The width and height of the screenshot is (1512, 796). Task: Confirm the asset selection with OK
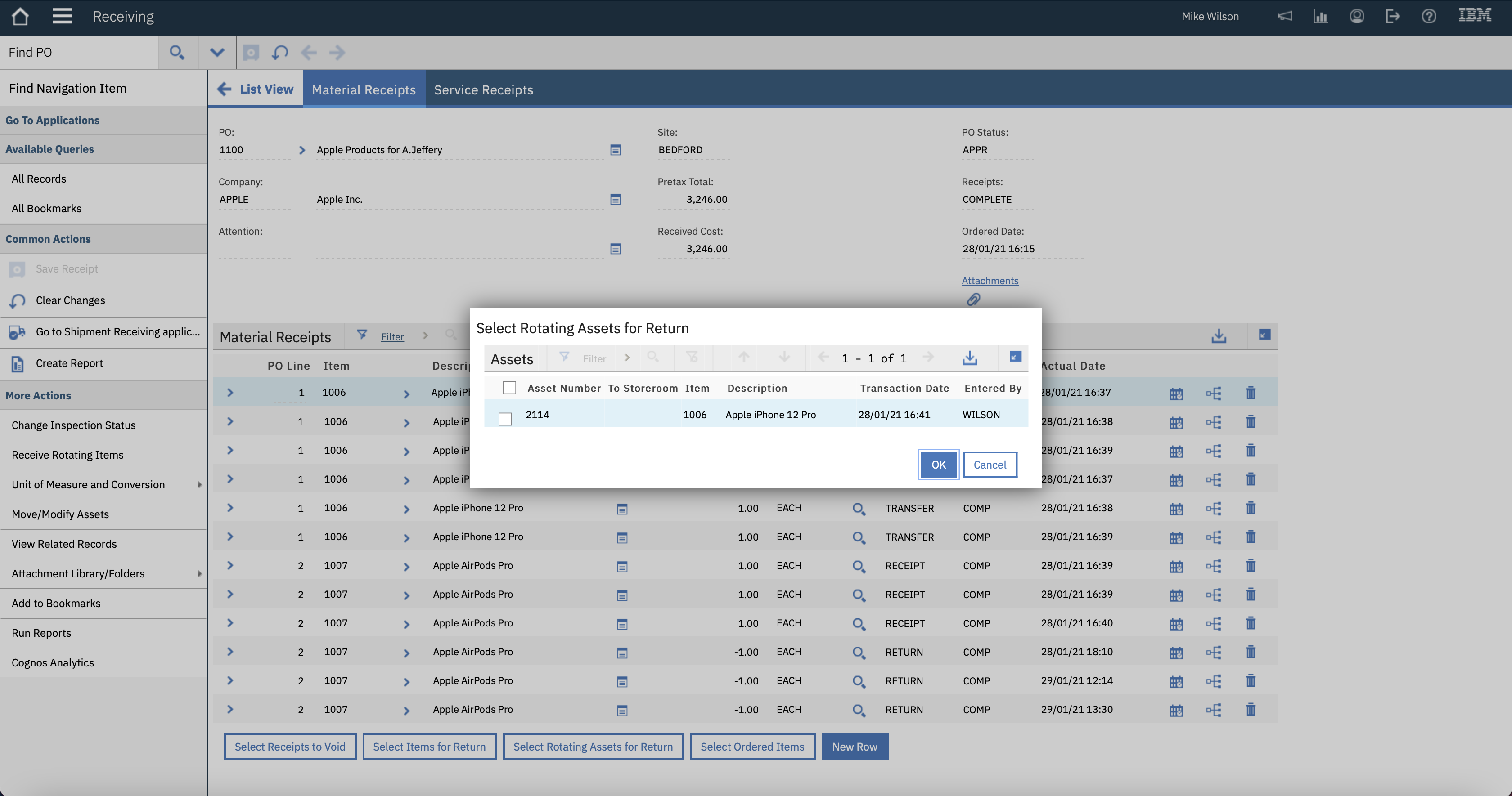point(938,464)
